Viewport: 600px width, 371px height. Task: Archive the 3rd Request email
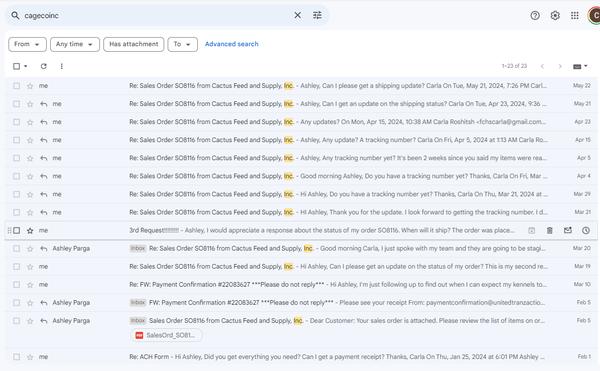[532, 230]
